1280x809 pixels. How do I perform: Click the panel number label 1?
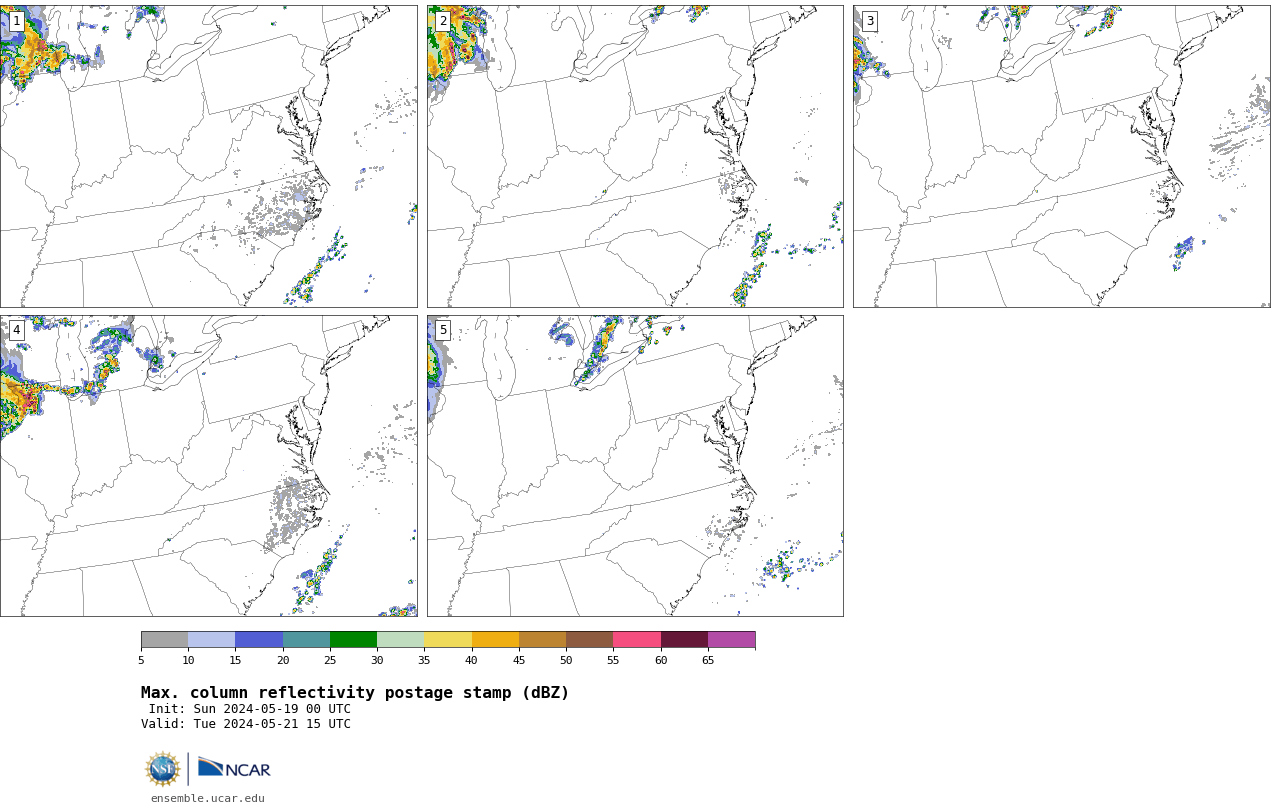point(16,21)
